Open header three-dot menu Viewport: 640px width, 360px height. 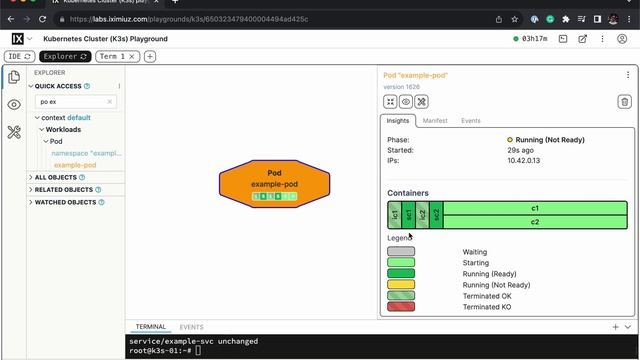602,39
